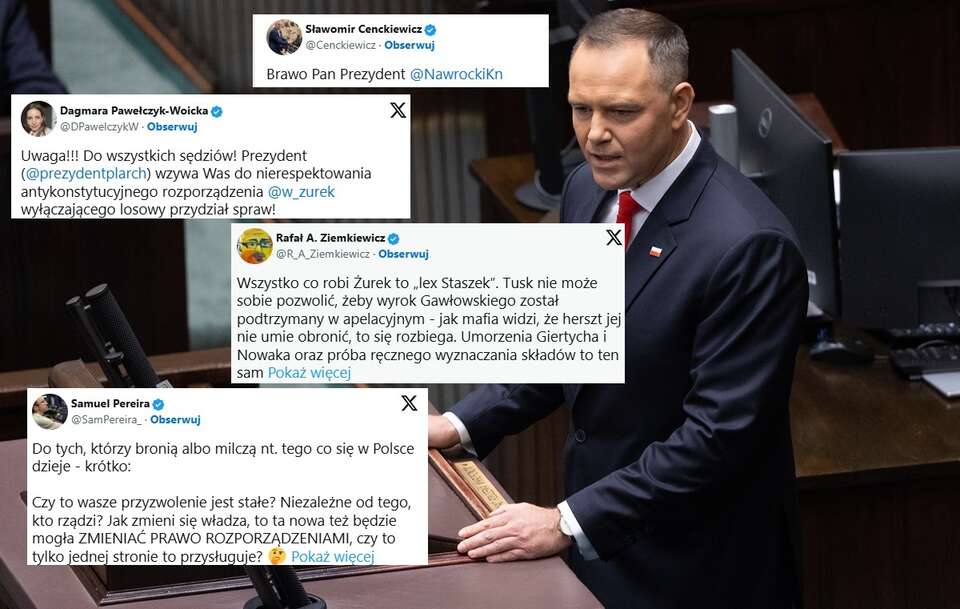Open Rafał Ziemkiewicz profile avatar
The image size is (960, 609).
click(x=254, y=246)
